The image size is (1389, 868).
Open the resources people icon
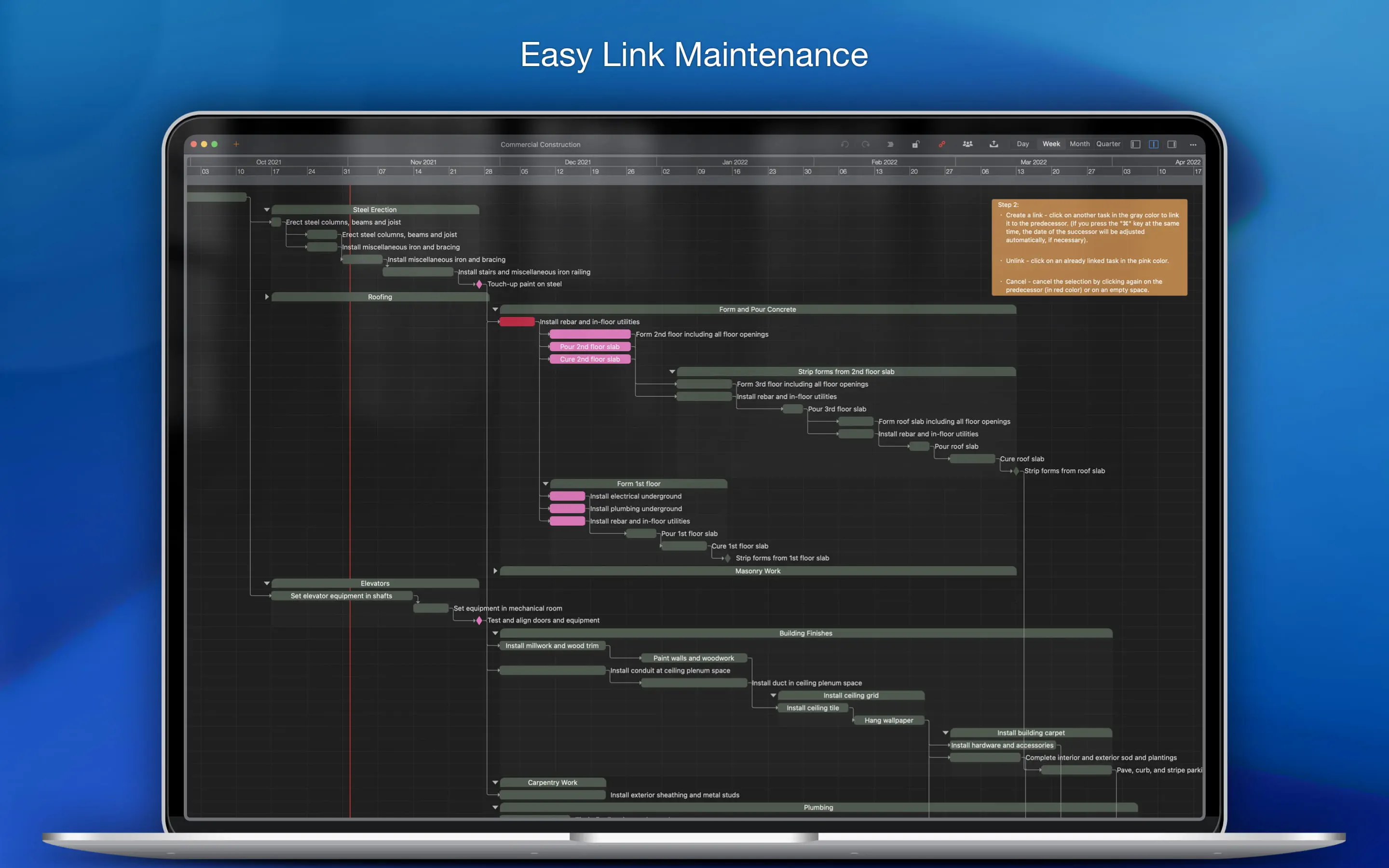(967, 144)
